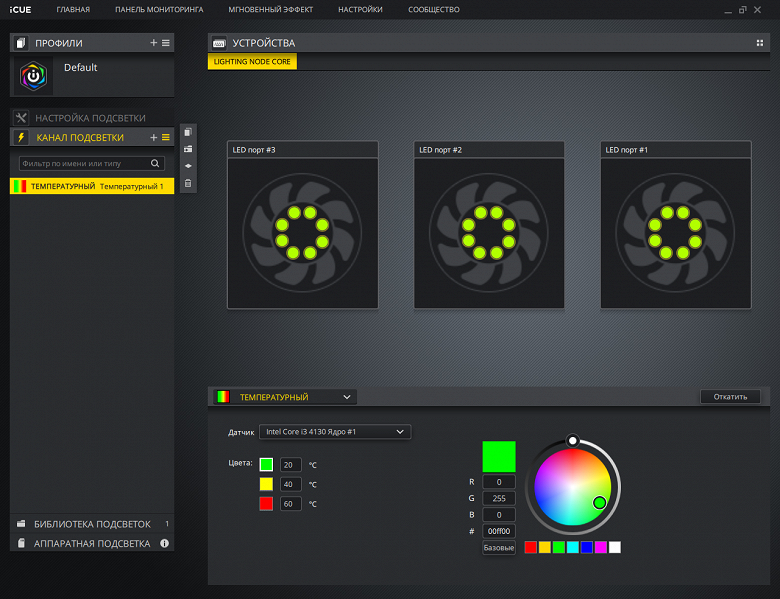The image size is (780, 599).
Task: Open the Температурный effect type dropdown
Action: point(285,397)
